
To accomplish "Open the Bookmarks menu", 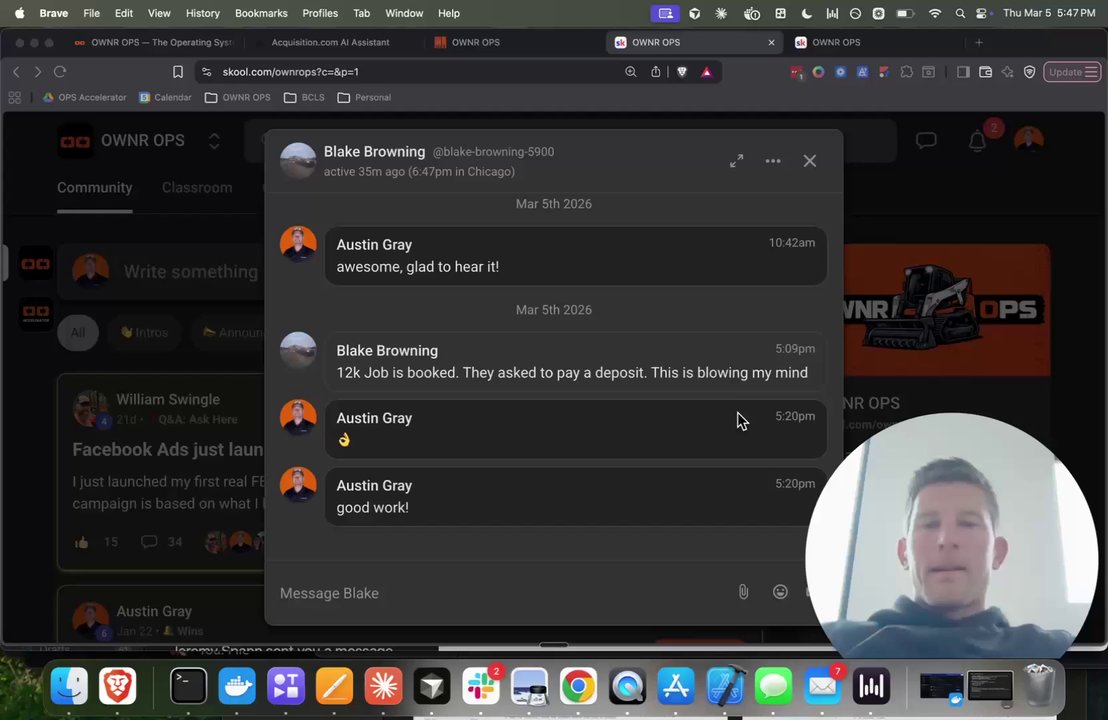I will 261,13.
